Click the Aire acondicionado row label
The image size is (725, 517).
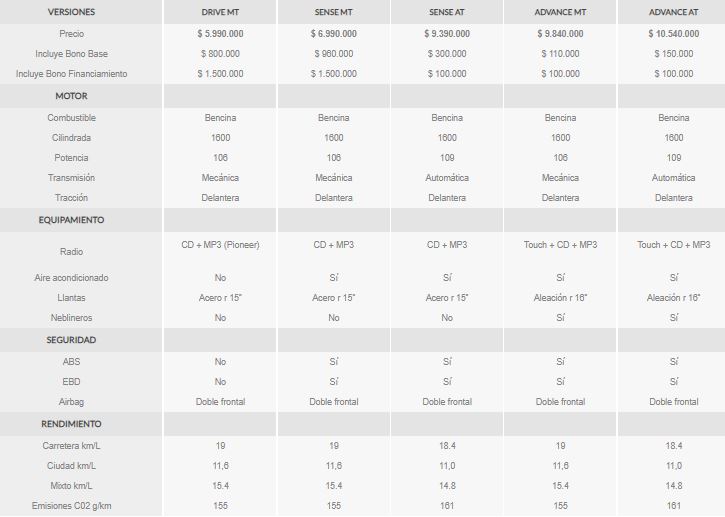pos(71,278)
